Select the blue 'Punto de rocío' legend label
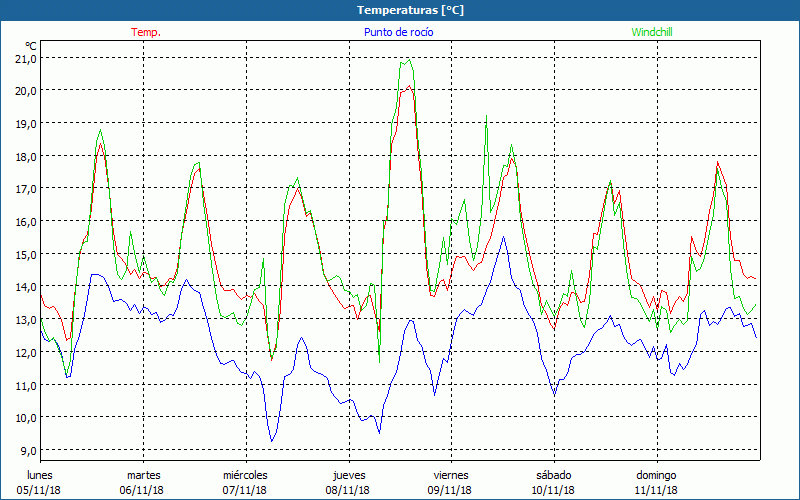Viewport: 800px width, 500px height. pos(398,32)
